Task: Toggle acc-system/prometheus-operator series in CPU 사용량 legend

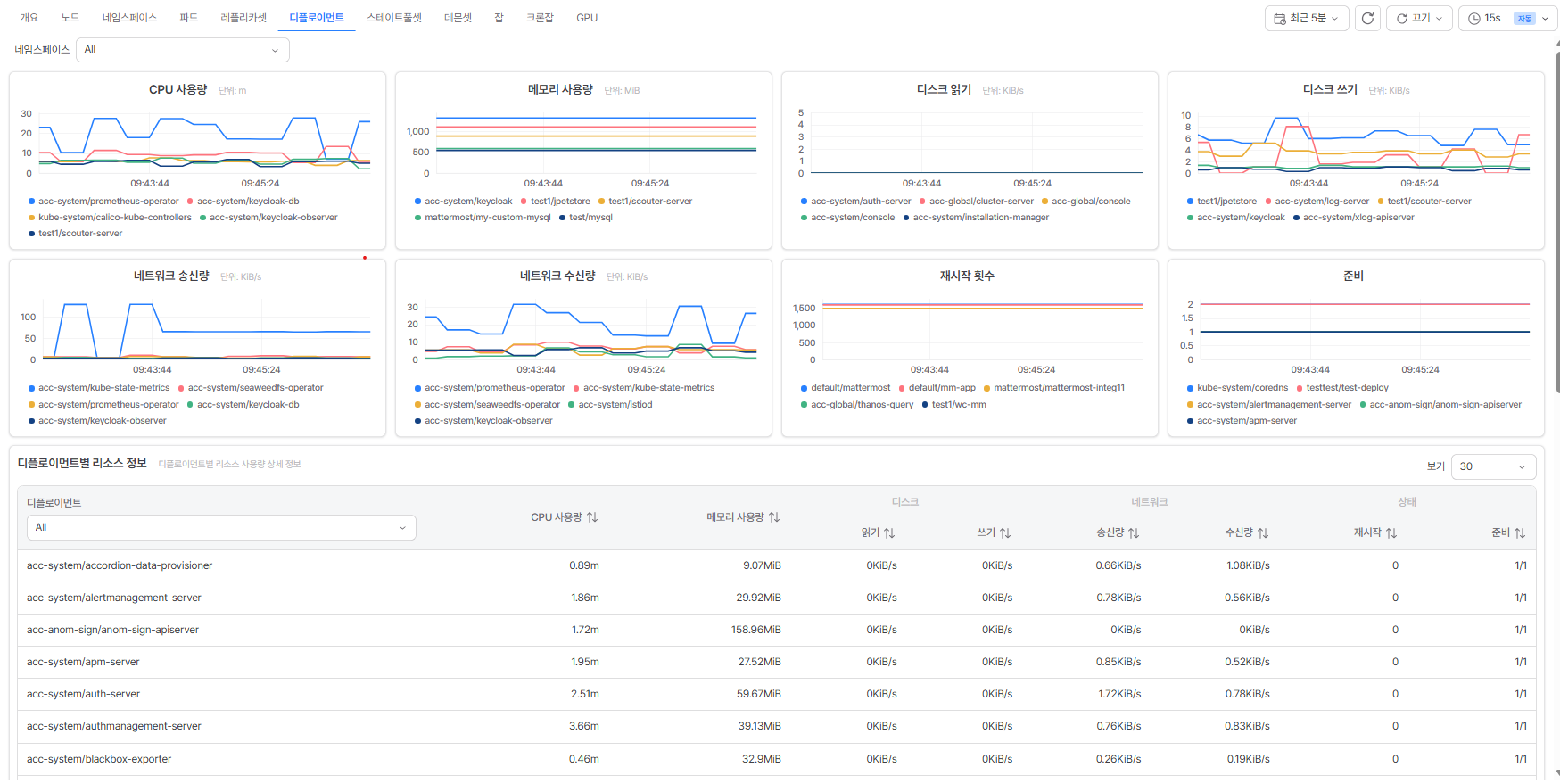Action: click(x=103, y=202)
